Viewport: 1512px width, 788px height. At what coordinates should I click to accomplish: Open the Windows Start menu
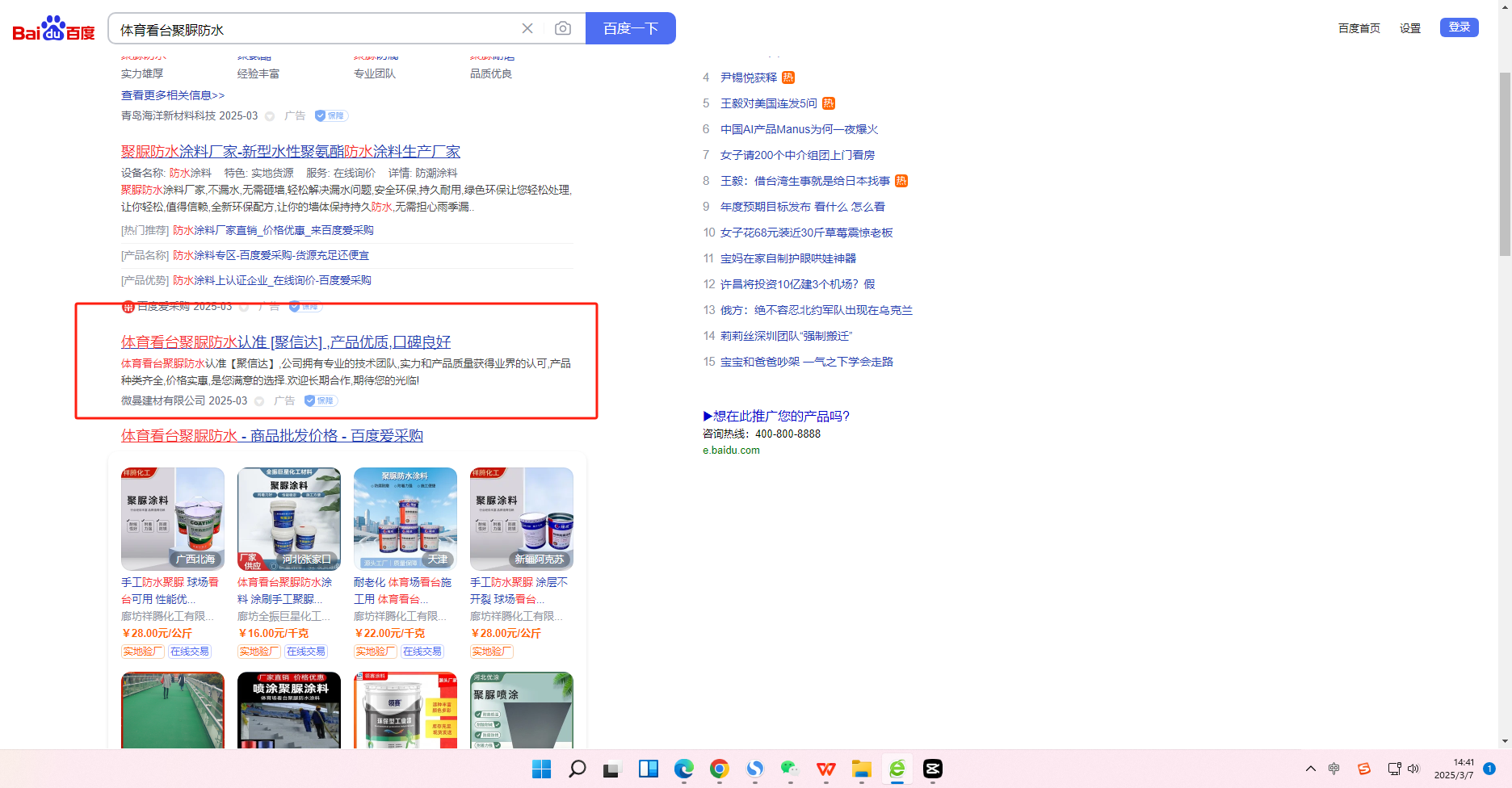pos(542,769)
